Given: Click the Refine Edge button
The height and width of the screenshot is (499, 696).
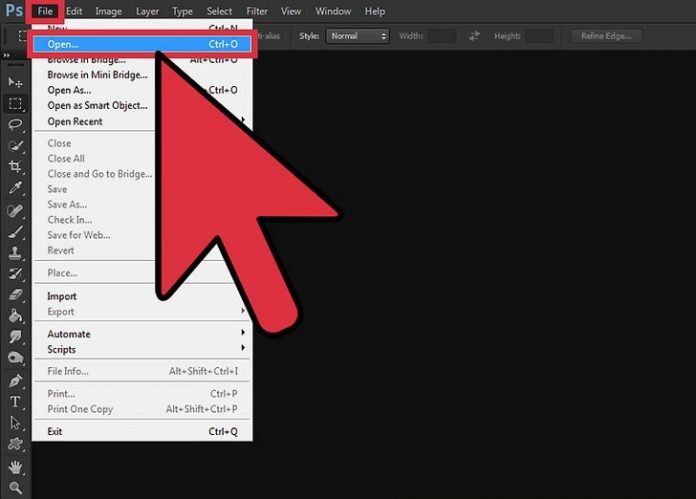Looking at the screenshot, I should tap(606, 36).
